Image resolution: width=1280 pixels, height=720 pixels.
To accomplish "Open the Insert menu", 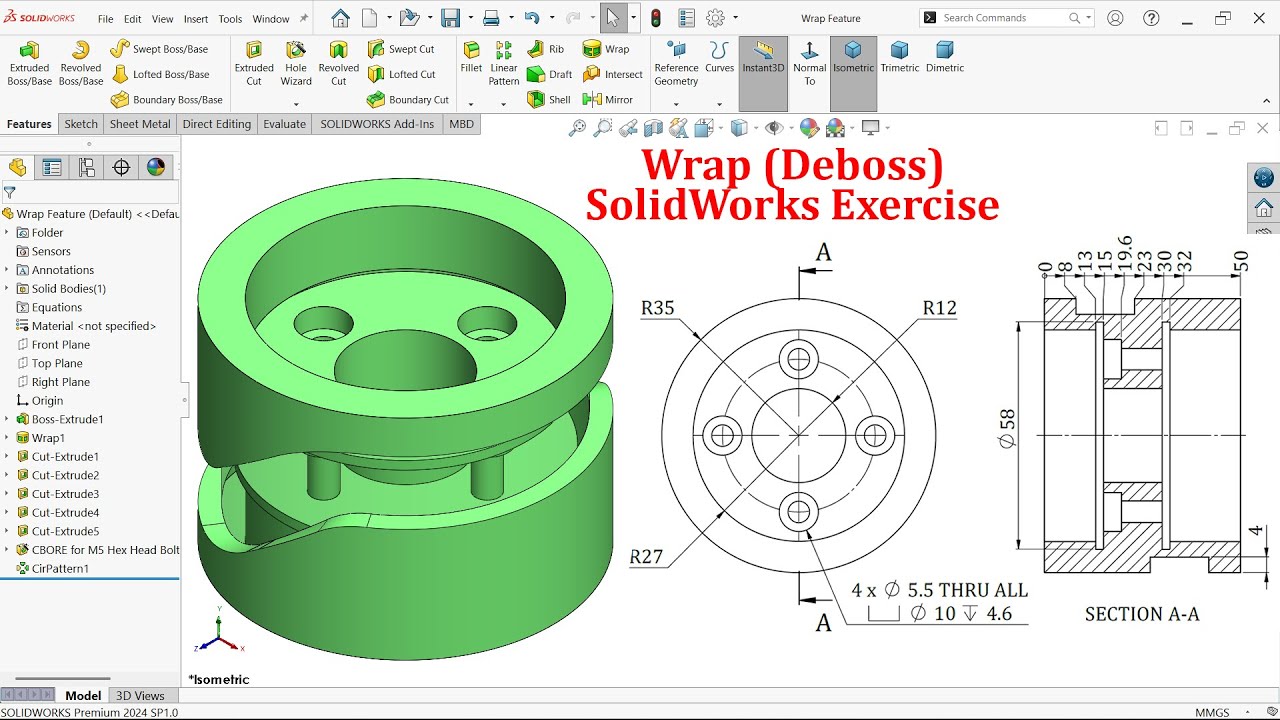I will pos(196,19).
